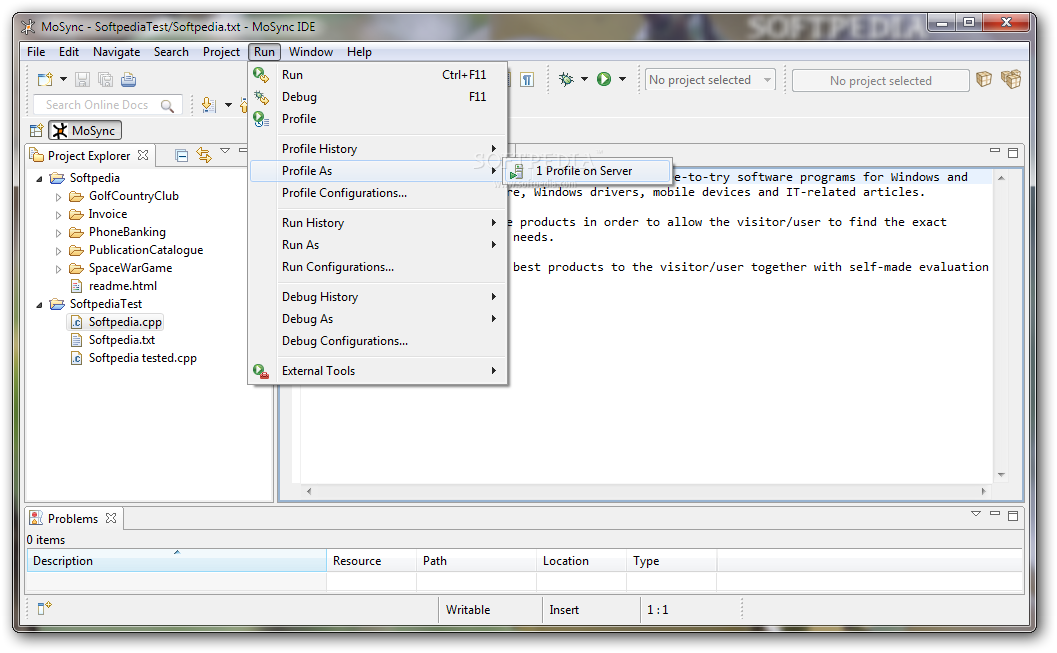The image size is (1057, 653).
Task: Open the Run History submenu
Action: [x=378, y=223]
